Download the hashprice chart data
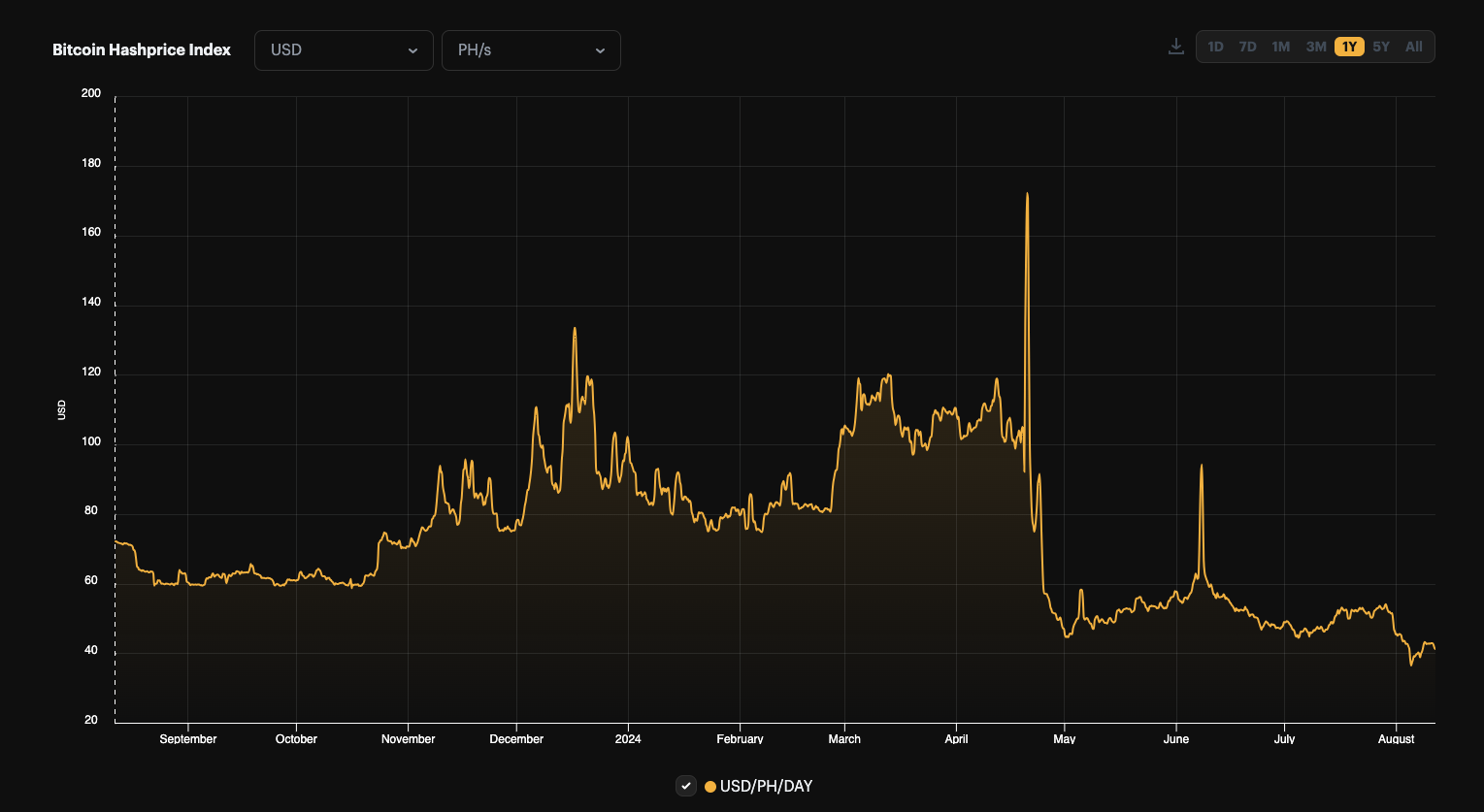Screen dimensions: 1484x812 (x=1175, y=47)
